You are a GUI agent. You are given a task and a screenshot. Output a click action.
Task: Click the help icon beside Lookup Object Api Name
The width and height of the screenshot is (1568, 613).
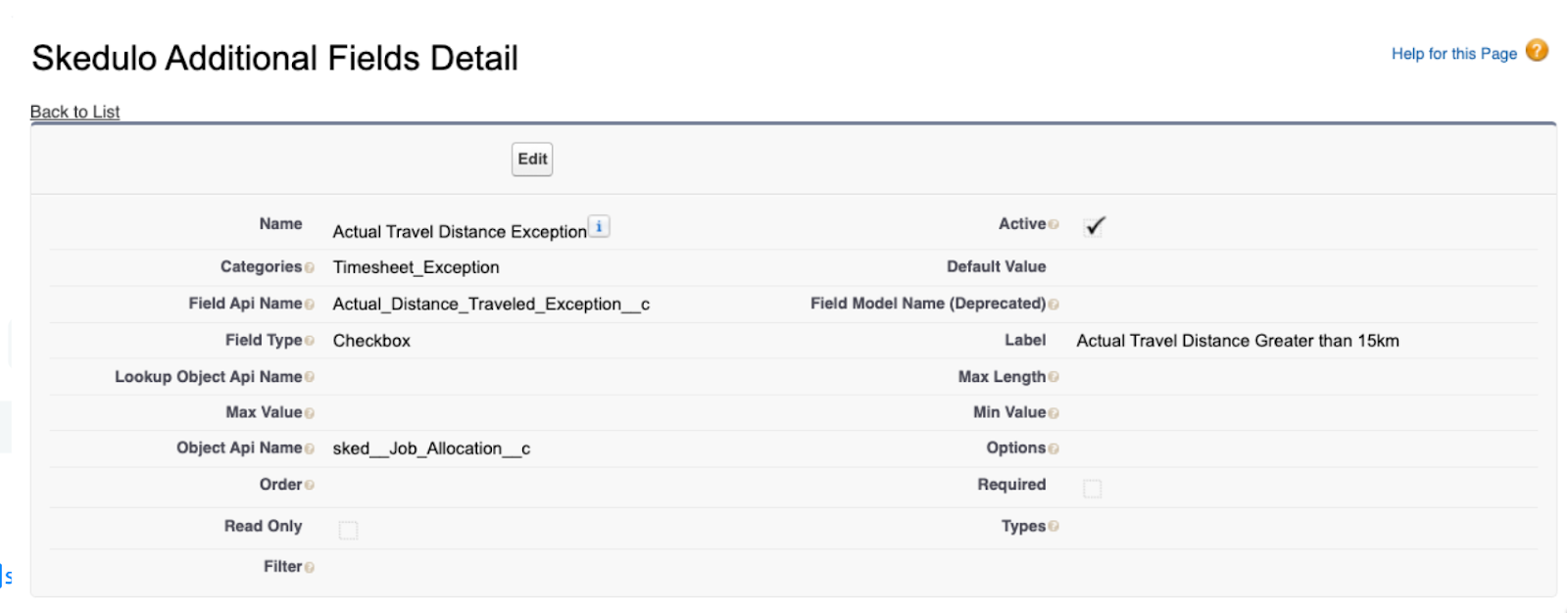coord(310,377)
